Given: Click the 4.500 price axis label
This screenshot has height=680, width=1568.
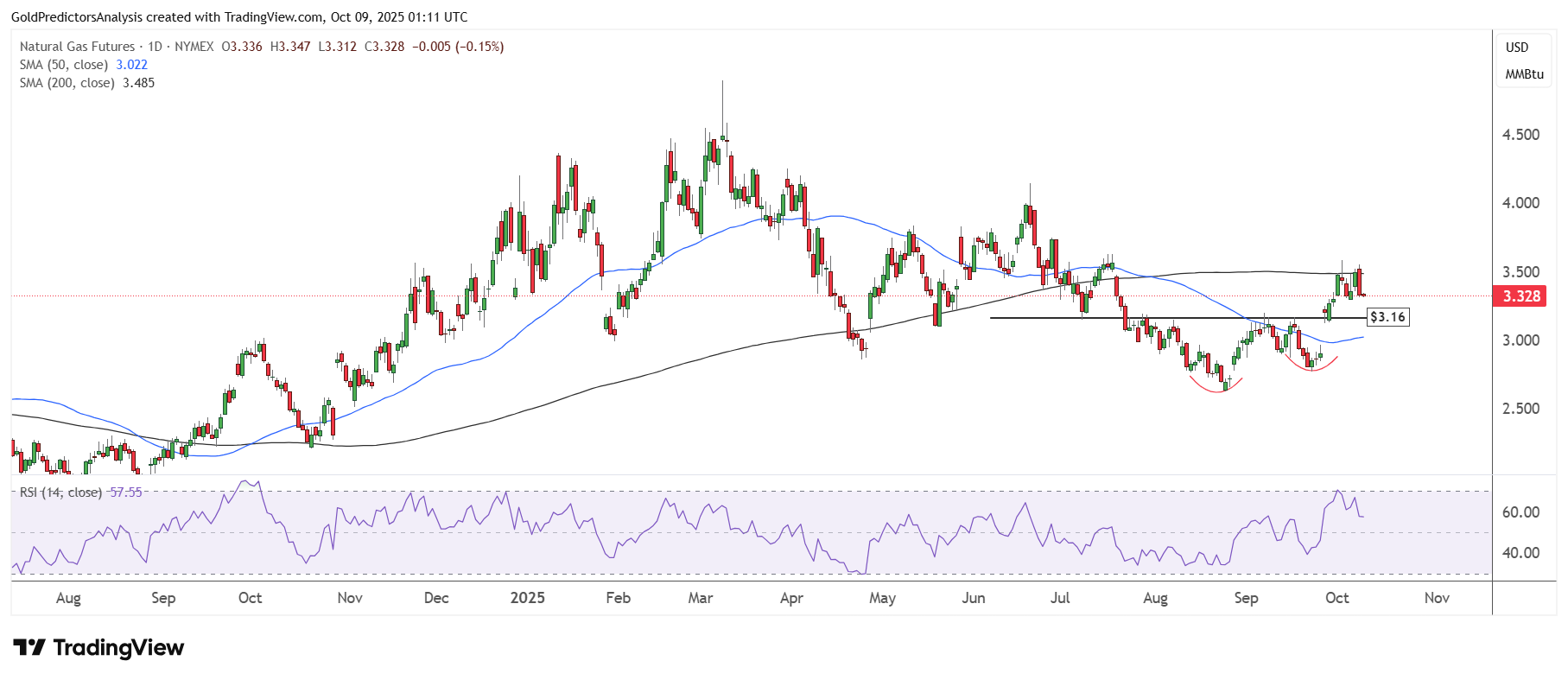Looking at the screenshot, I should [1520, 135].
